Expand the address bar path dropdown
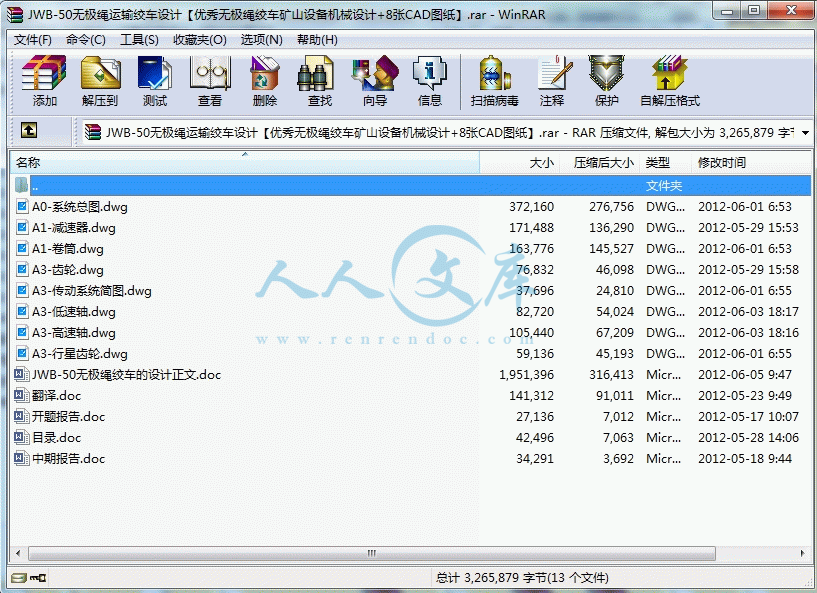This screenshot has height=593, width=817. [805, 133]
